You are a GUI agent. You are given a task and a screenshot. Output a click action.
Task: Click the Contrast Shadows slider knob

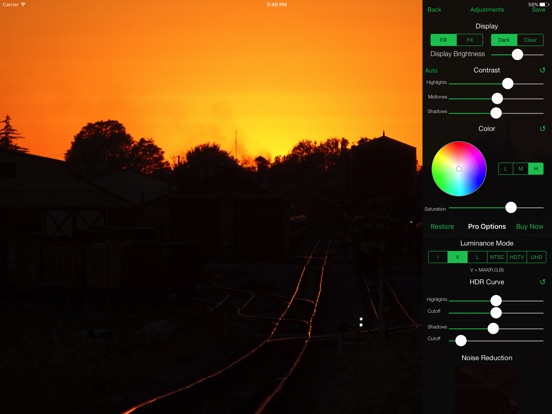point(496,113)
